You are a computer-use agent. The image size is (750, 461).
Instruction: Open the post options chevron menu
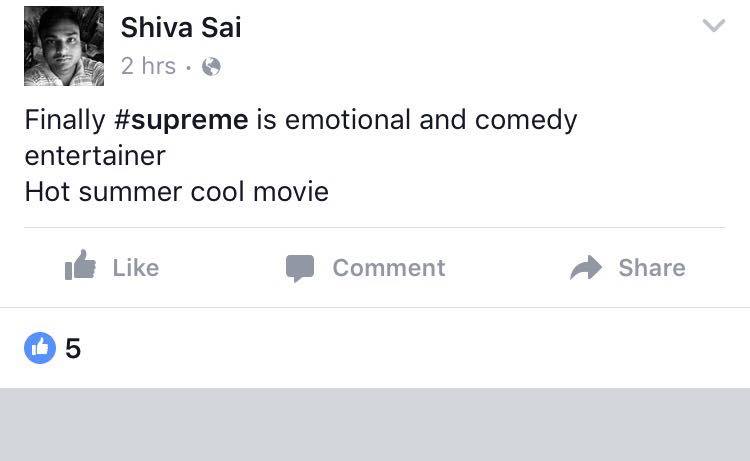click(x=713, y=27)
